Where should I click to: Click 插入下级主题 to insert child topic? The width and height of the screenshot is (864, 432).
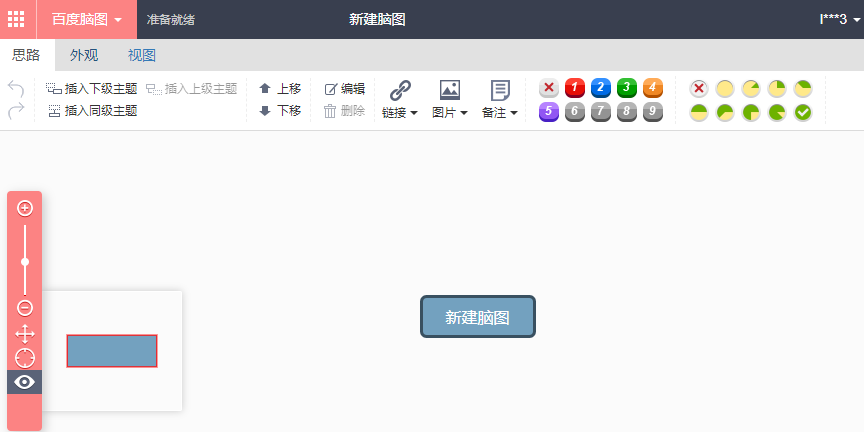(91, 88)
